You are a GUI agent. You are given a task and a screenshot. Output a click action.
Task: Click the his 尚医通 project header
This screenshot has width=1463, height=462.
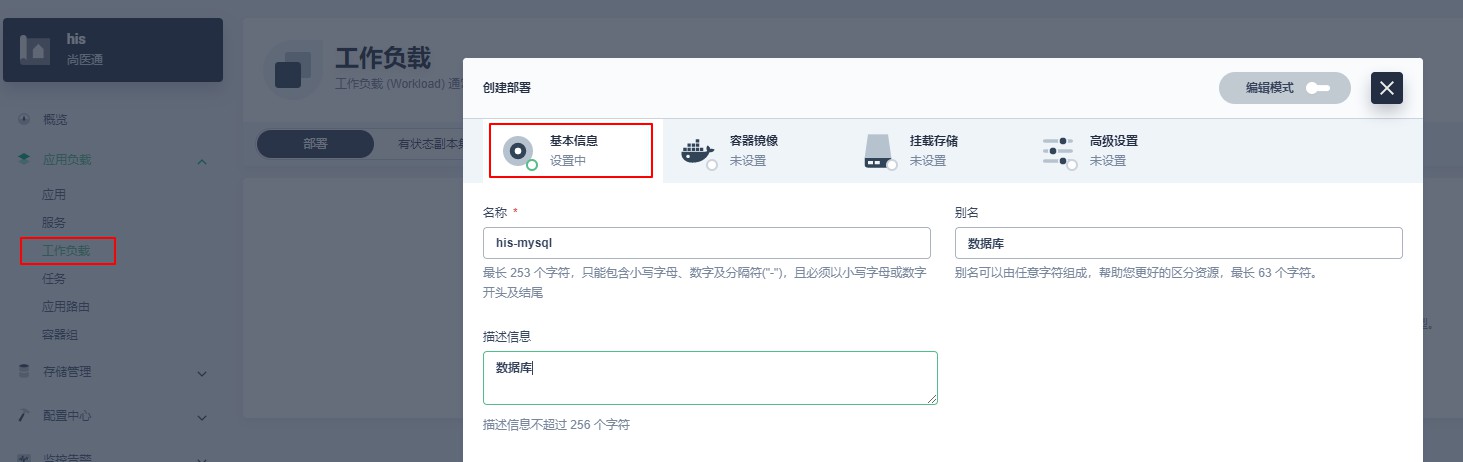pos(113,50)
